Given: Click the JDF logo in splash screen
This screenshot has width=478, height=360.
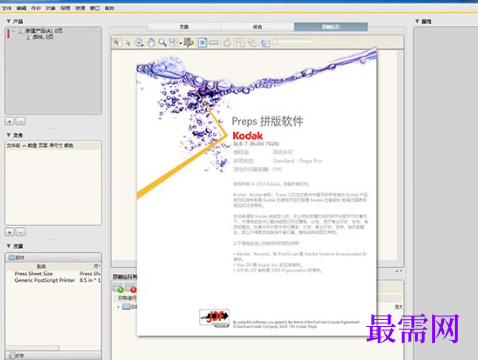Looking at the screenshot, I should [214, 318].
